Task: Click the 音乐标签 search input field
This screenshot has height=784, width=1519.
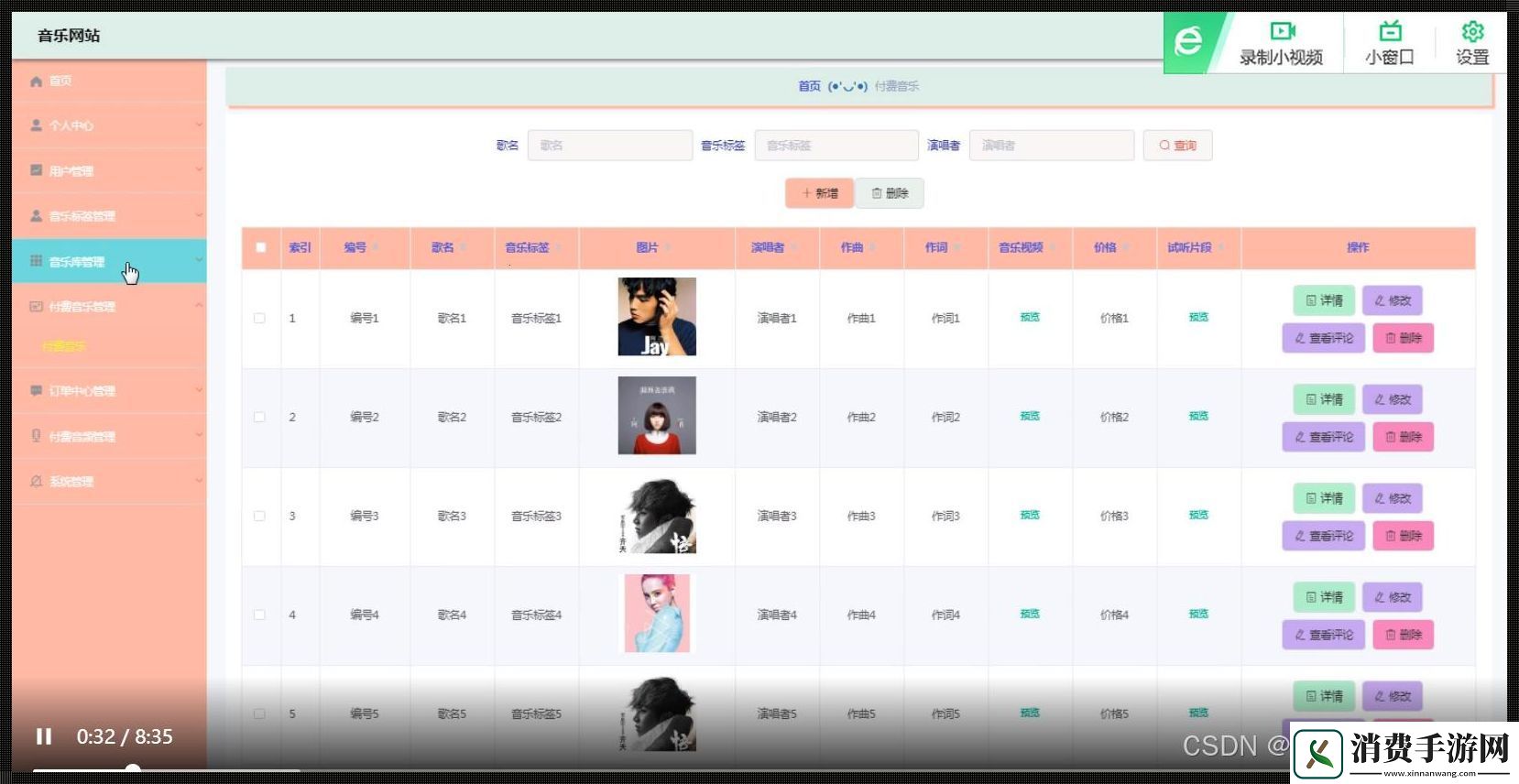Action: [836, 146]
